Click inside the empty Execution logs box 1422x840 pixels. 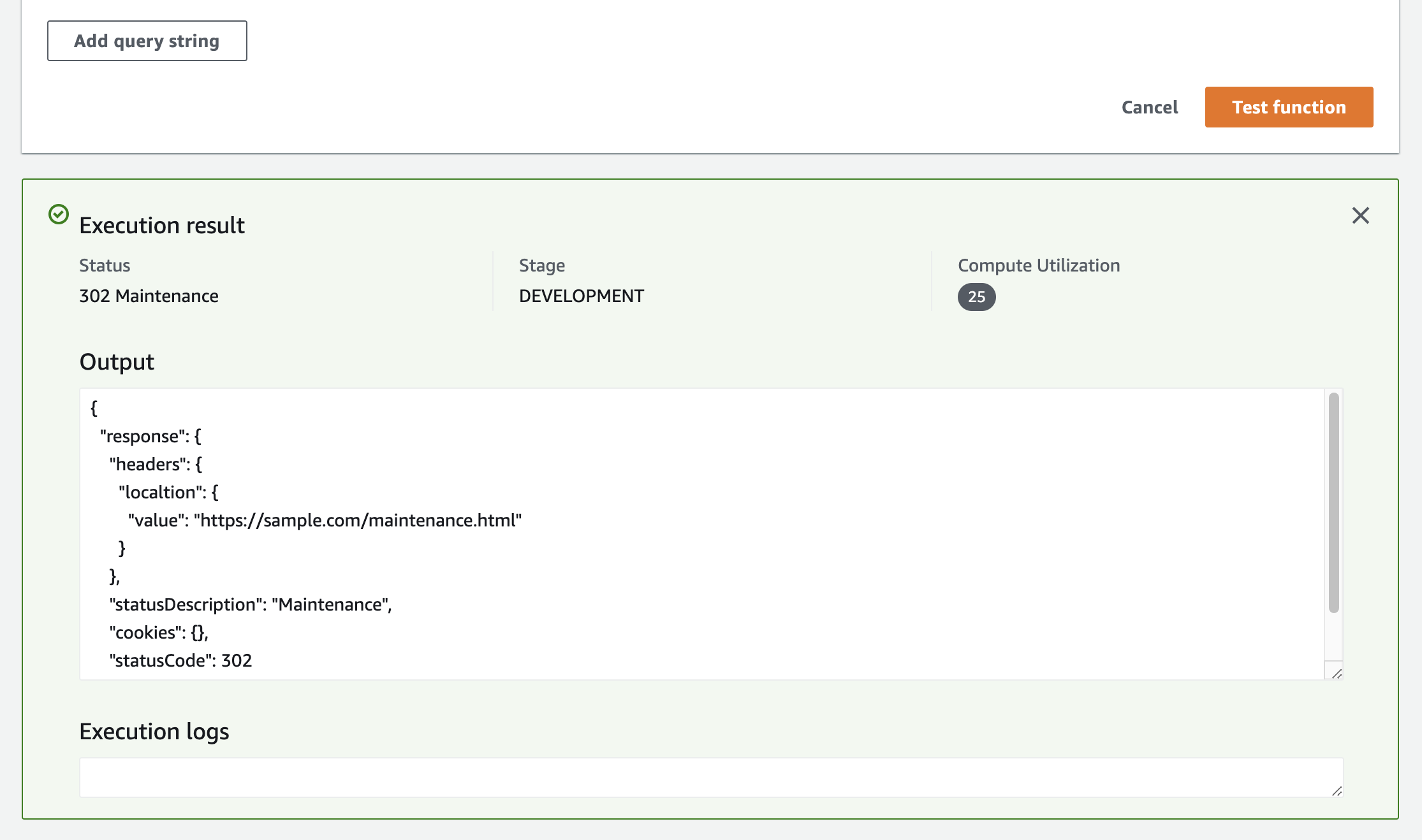point(638,776)
